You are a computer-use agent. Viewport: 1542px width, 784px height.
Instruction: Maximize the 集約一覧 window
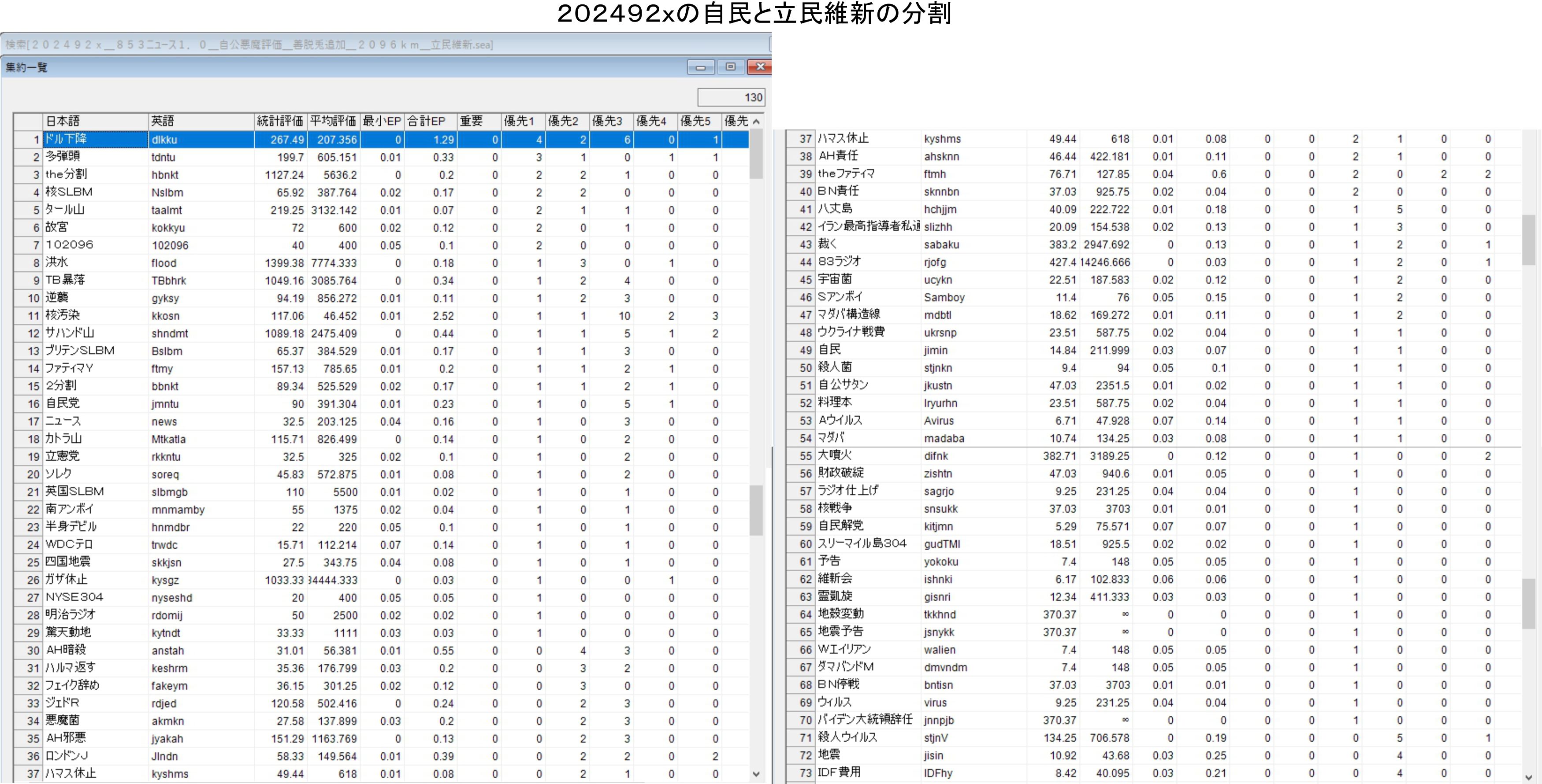point(730,67)
